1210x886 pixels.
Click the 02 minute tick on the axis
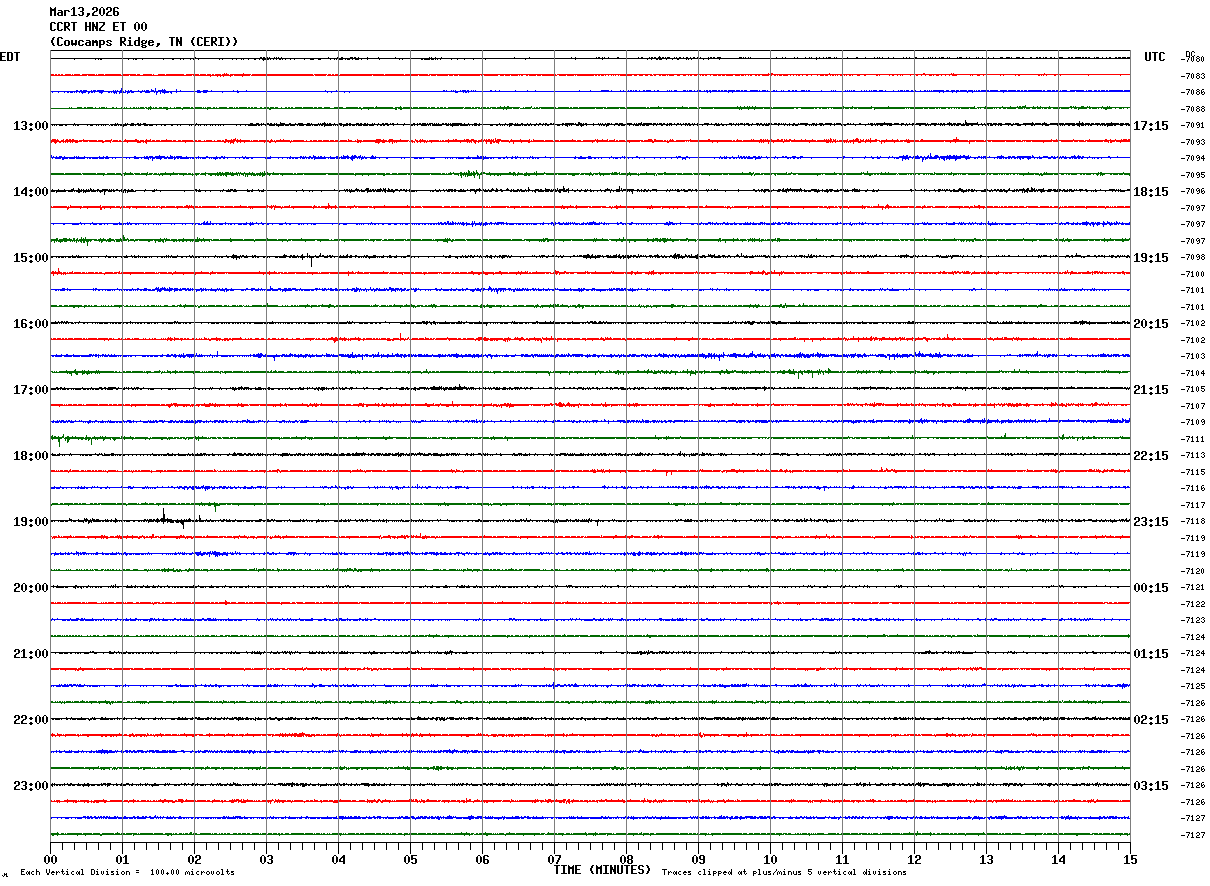pyautogui.click(x=194, y=859)
